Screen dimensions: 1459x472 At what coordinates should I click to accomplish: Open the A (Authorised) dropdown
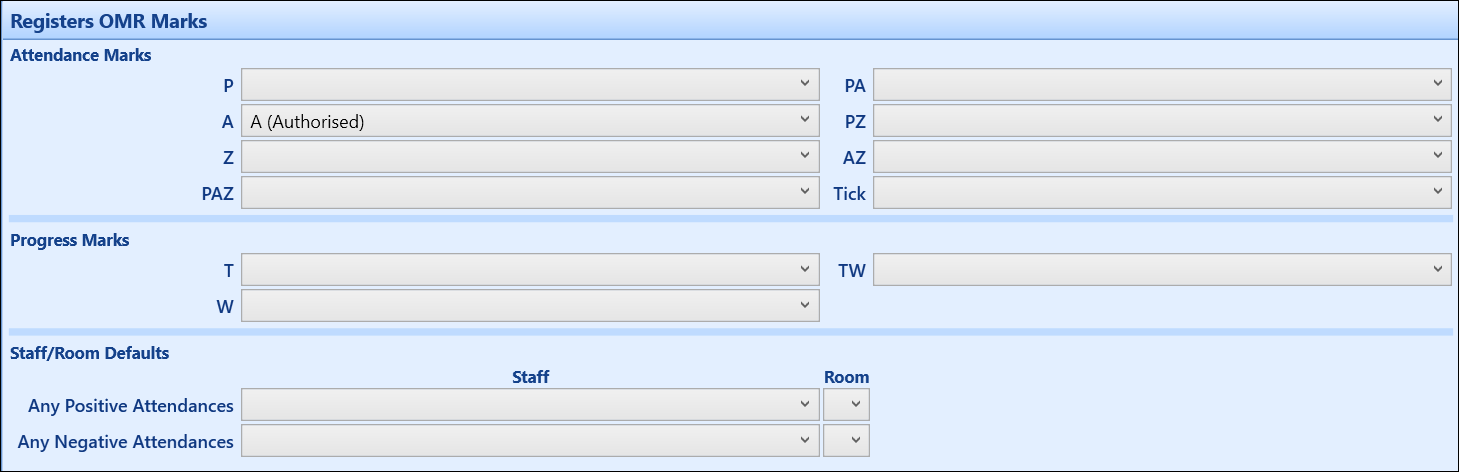(x=530, y=121)
